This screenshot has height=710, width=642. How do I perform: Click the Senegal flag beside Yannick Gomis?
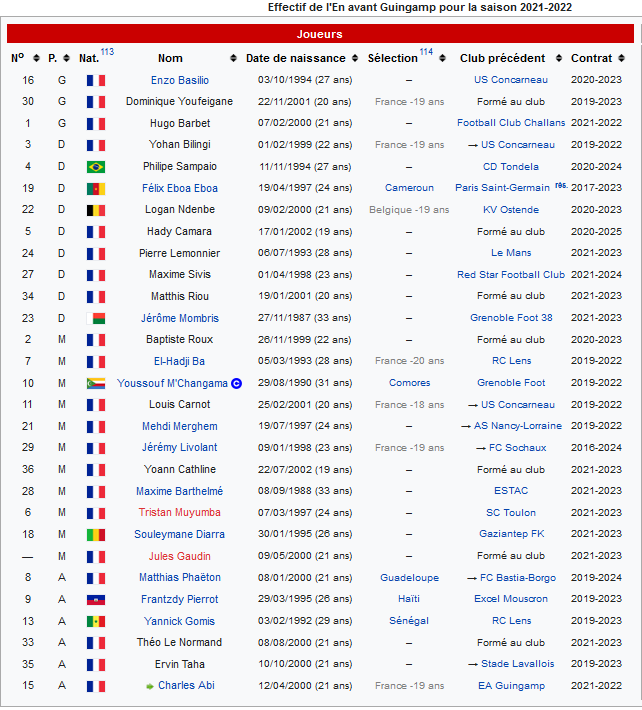[x=96, y=621]
